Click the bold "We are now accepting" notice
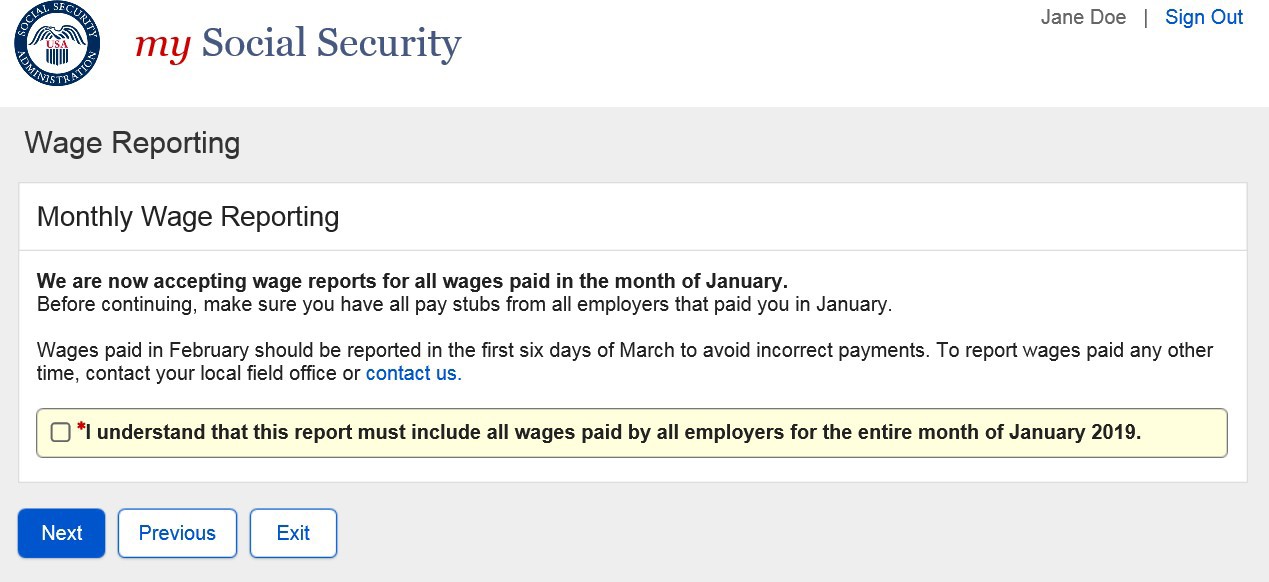Image resolution: width=1269 pixels, height=582 pixels. pyautogui.click(x=412, y=281)
